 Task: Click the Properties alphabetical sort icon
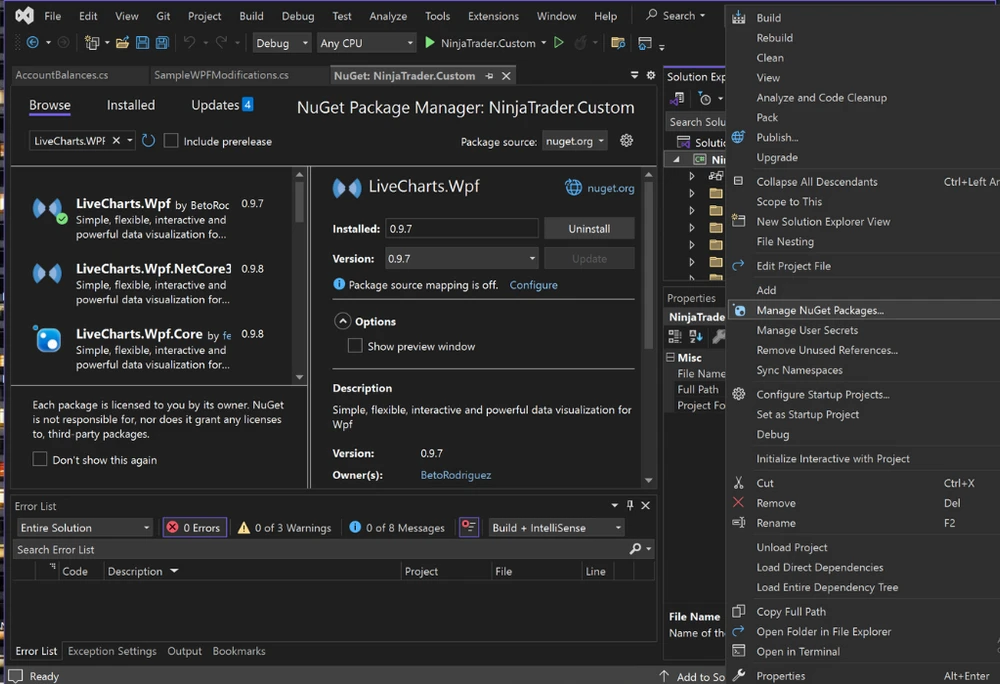(x=696, y=337)
